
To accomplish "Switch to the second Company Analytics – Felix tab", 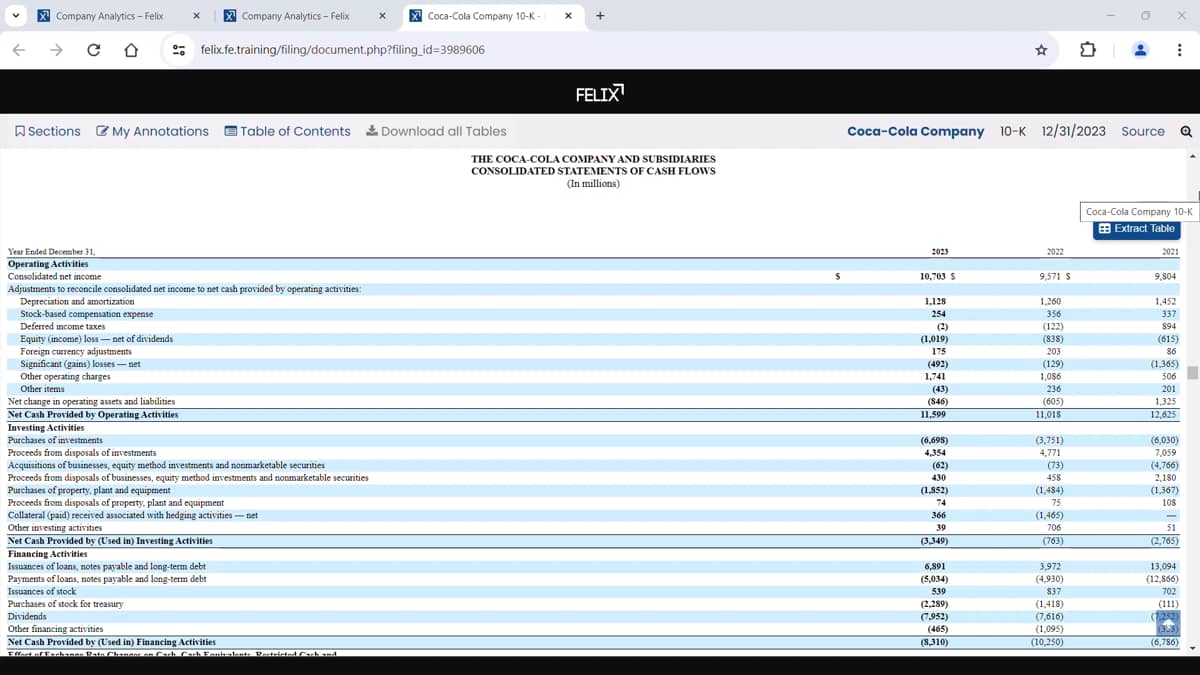I will point(295,16).
